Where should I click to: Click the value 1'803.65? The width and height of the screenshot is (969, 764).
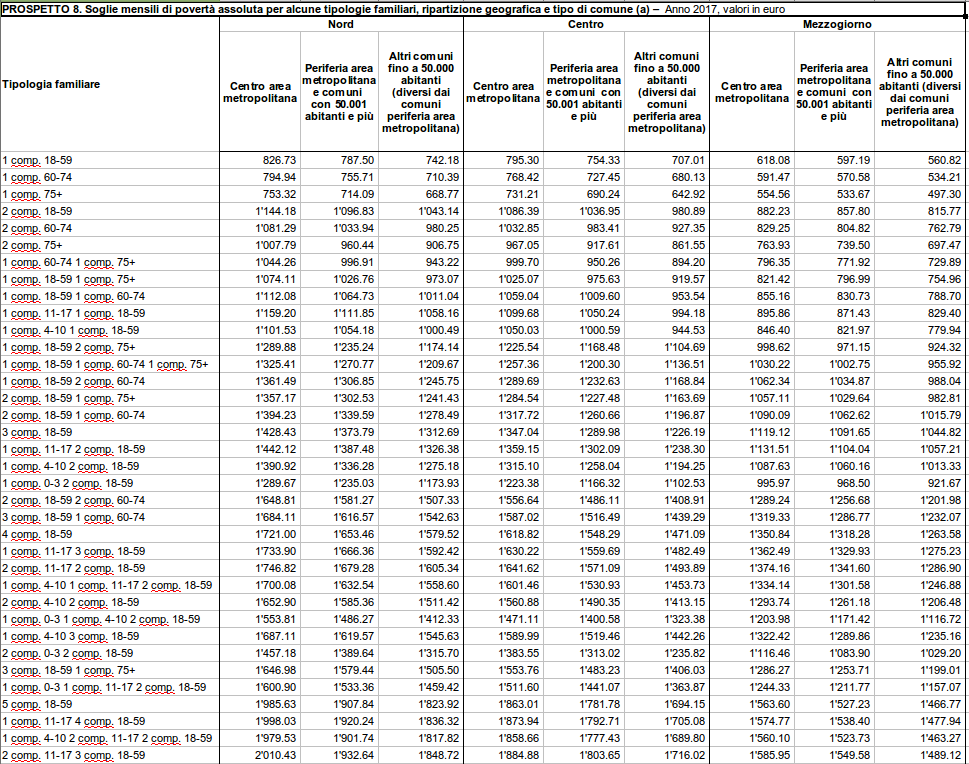click(x=599, y=755)
